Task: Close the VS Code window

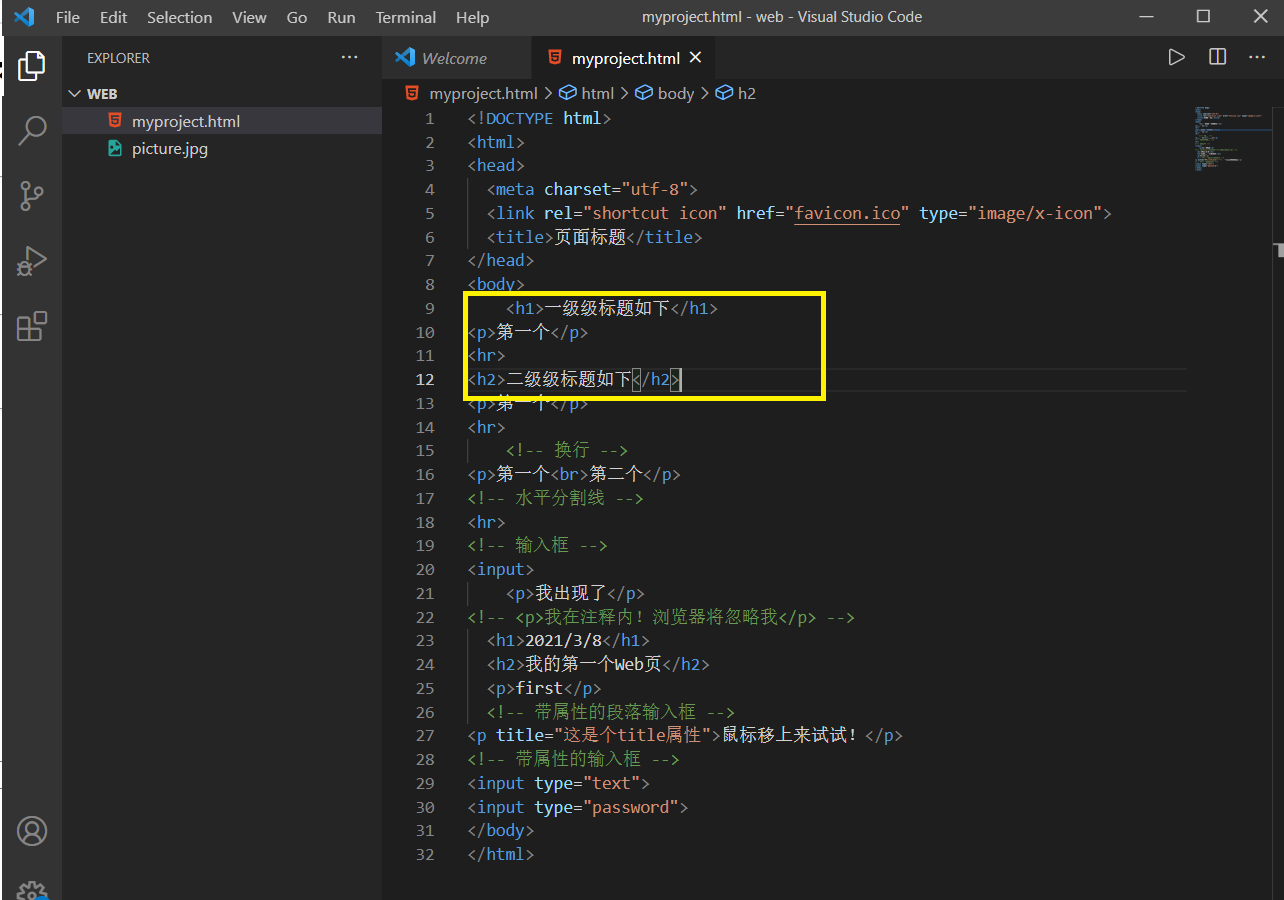Action: (1260, 17)
